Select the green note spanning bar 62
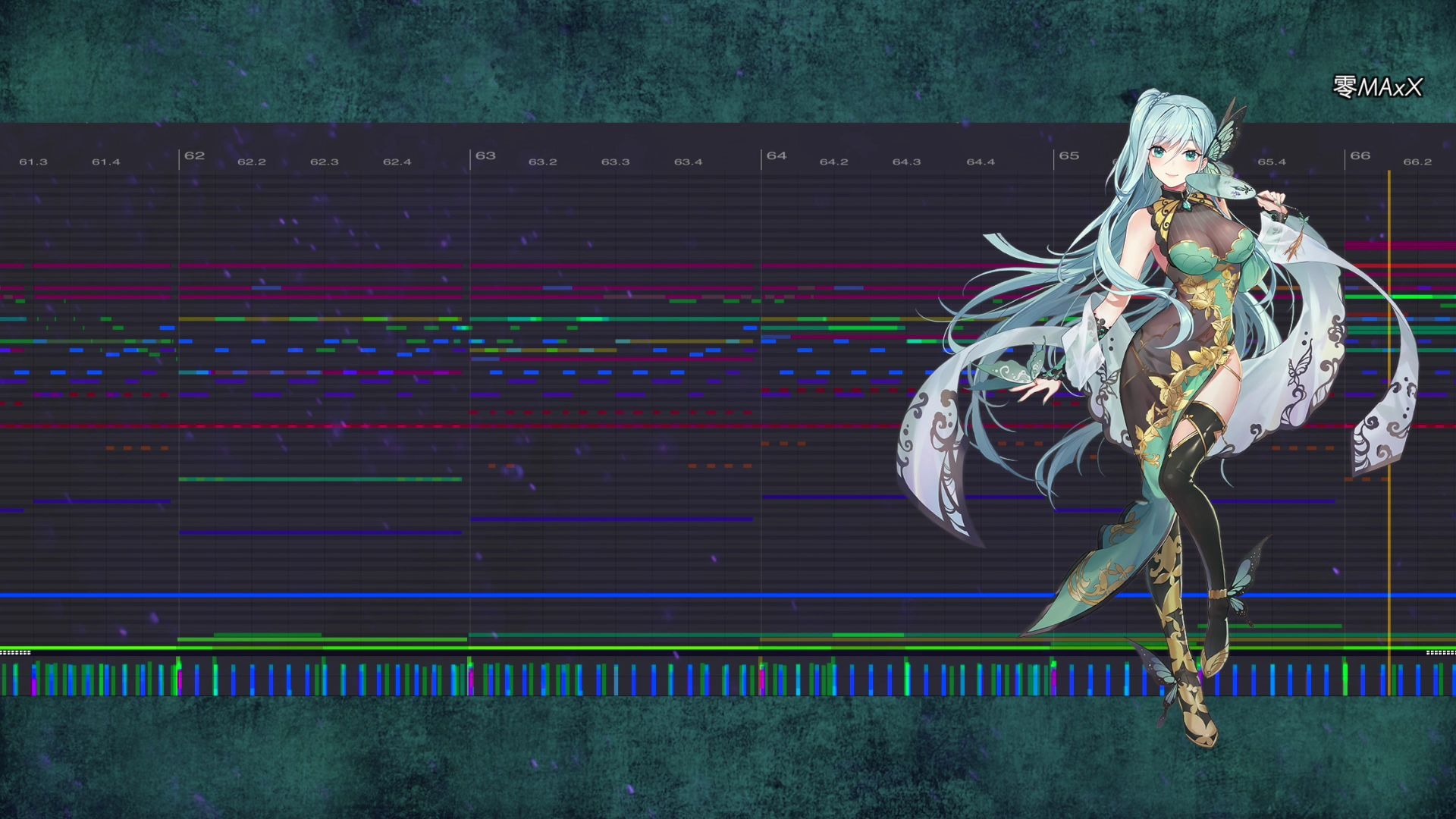Screen dimensions: 1456x819 click(x=320, y=479)
